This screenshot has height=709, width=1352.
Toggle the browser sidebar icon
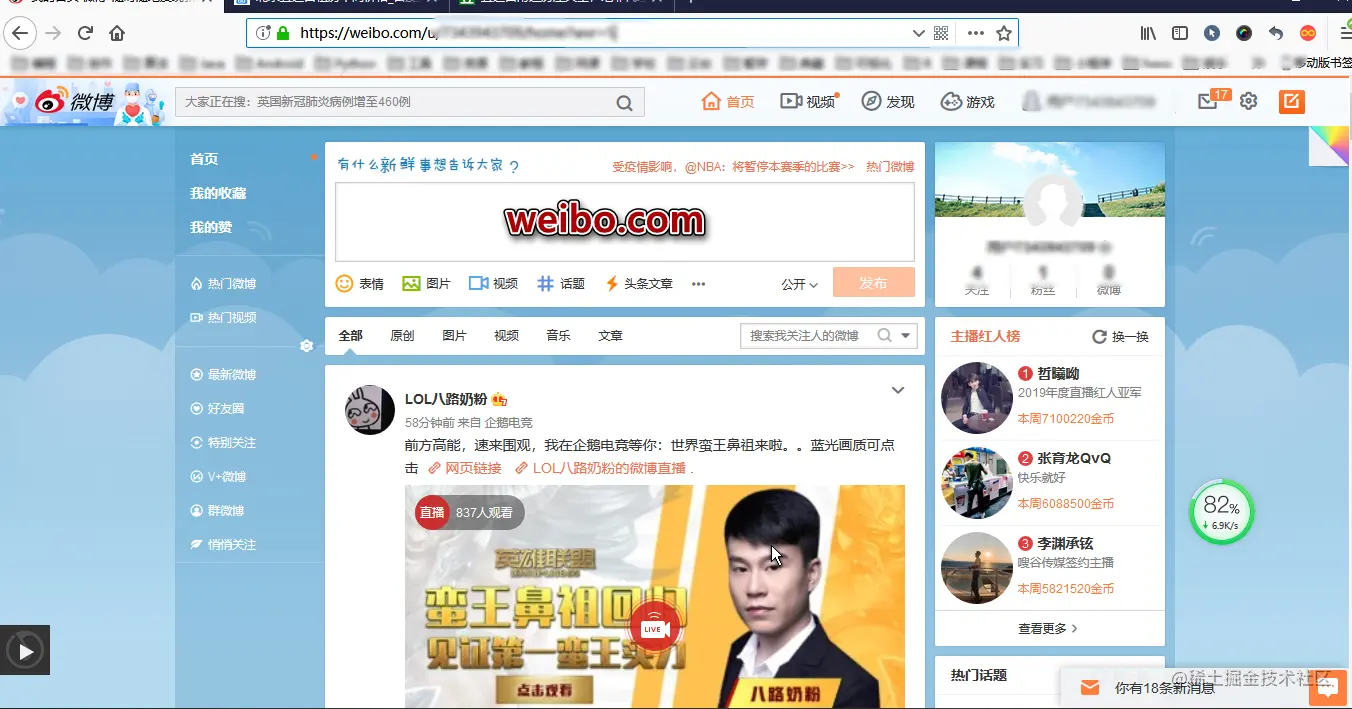1180,33
